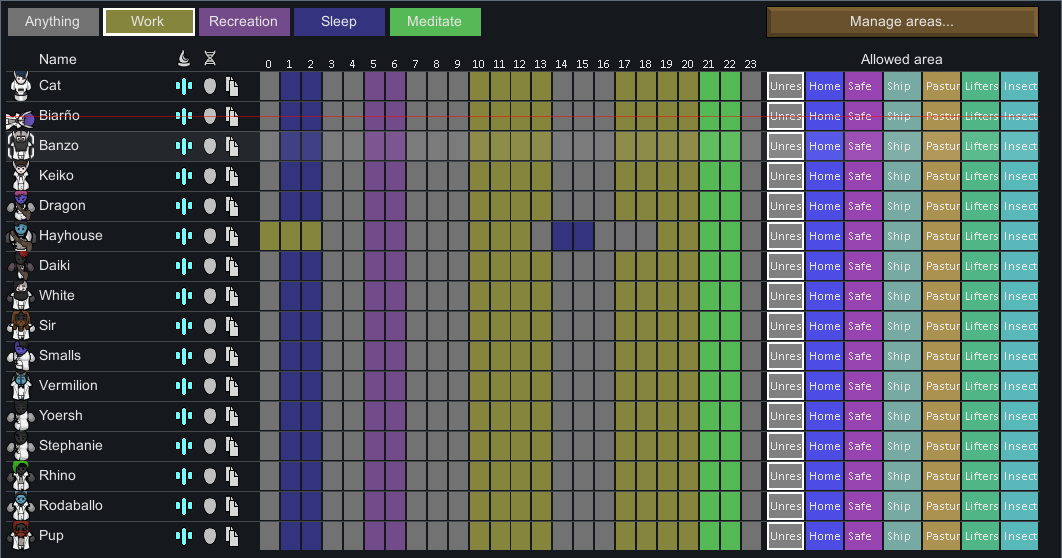Click the gray oval icon in Dragon's row
This screenshot has height=558, width=1062.
pos(209,206)
